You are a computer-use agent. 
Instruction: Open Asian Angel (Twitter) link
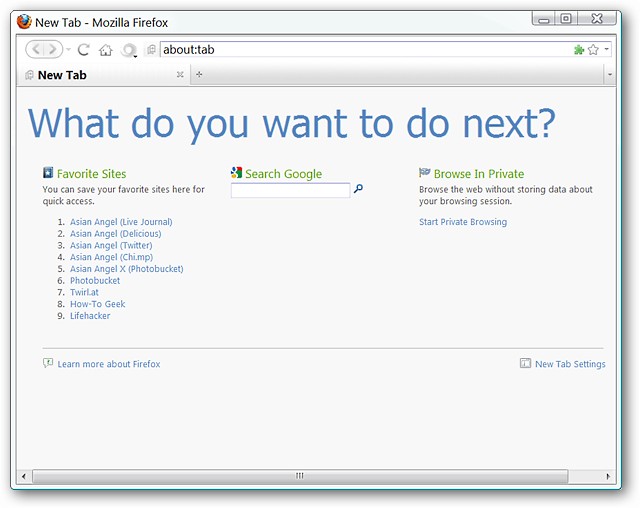click(x=111, y=246)
